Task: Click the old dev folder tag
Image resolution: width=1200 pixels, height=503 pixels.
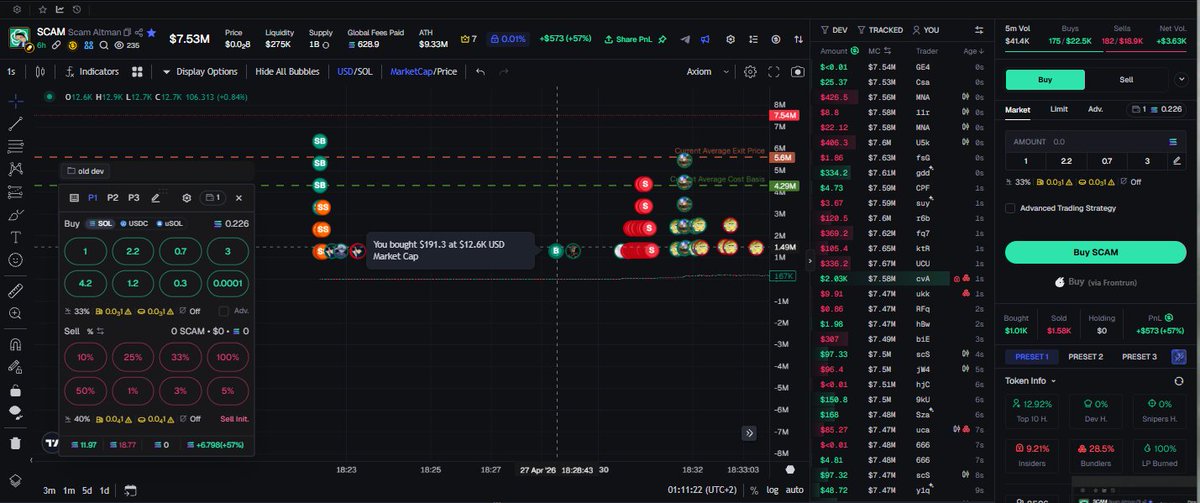Action: point(86,171)
